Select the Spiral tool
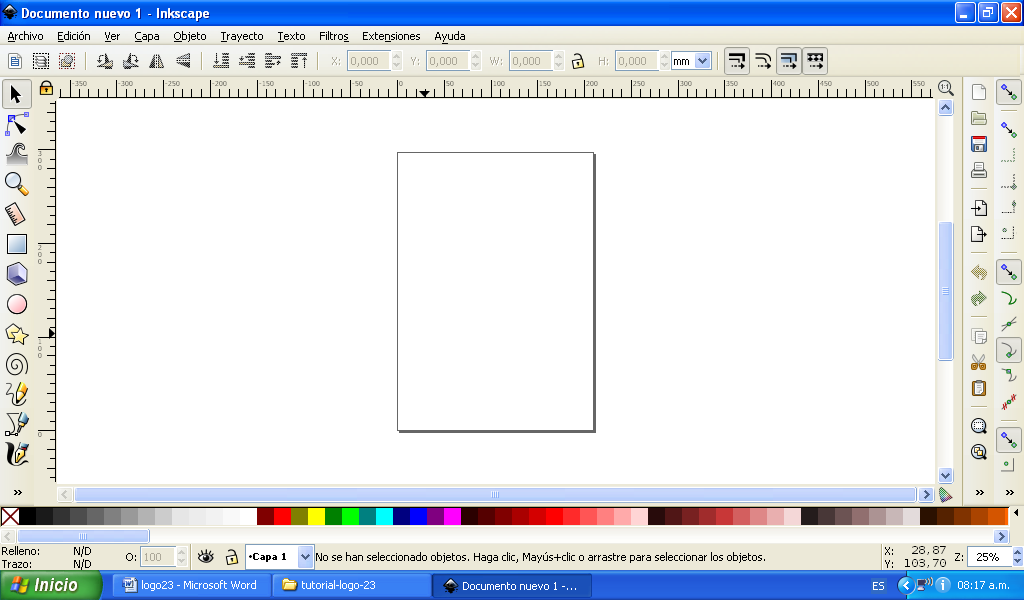Image resolution: width=1024 pixels, height=600 pixels. click(16, 364)
